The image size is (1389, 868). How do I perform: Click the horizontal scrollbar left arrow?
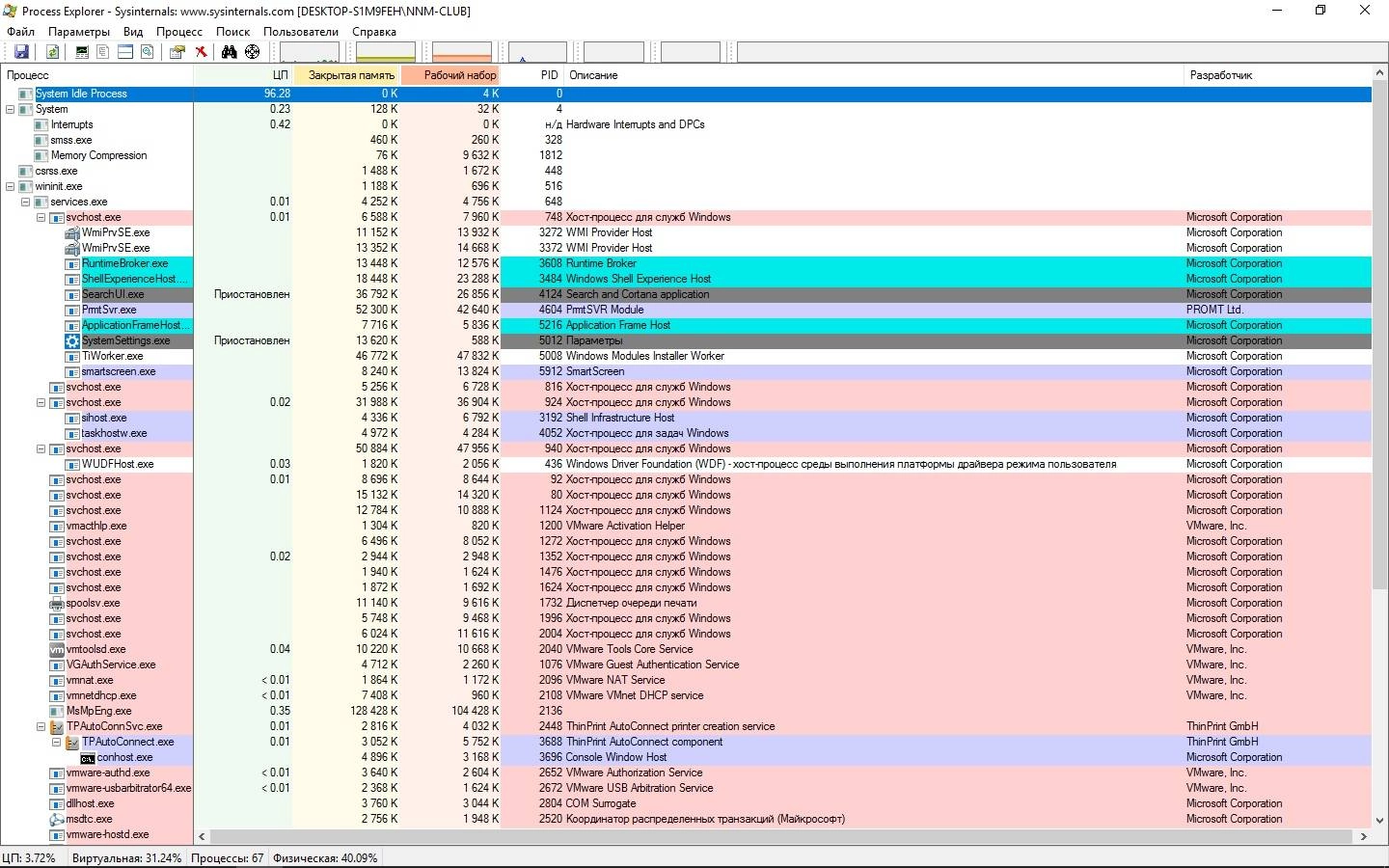[x=202, y=836]
